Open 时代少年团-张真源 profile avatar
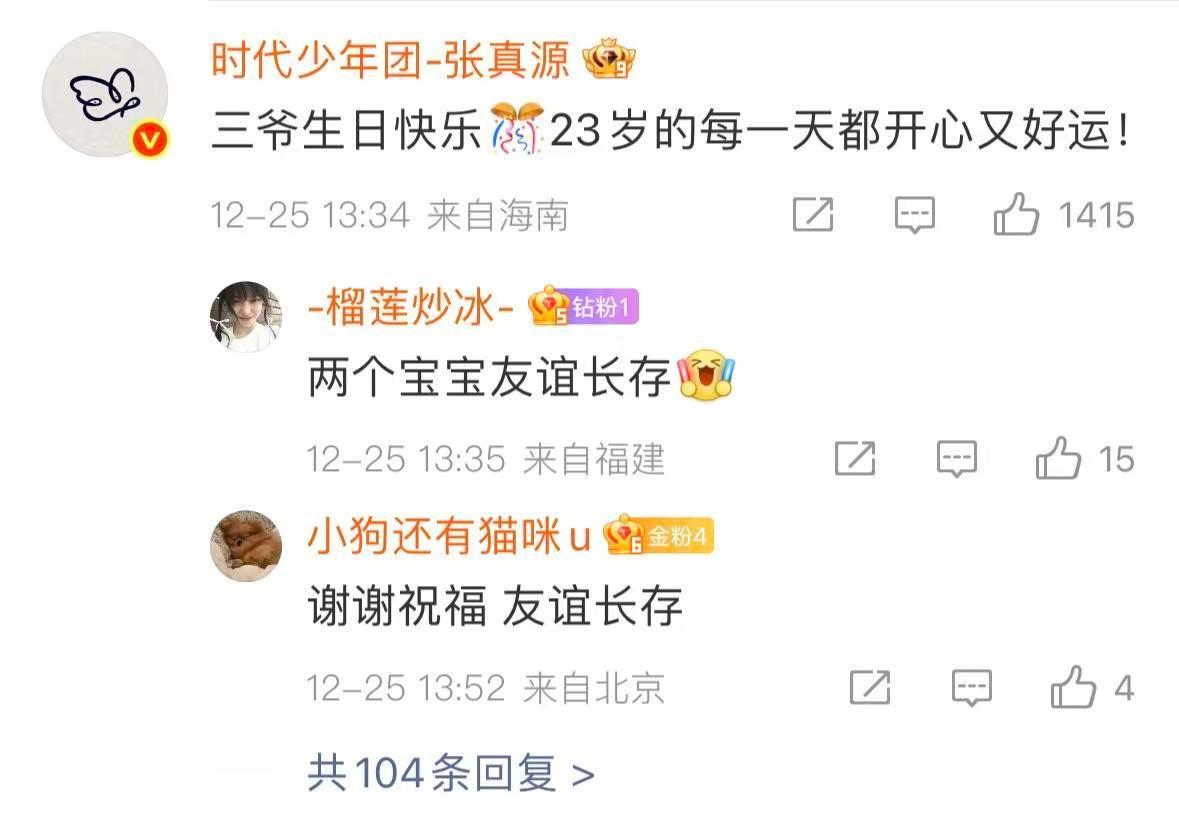1179x816 pixels. (105, 94)
